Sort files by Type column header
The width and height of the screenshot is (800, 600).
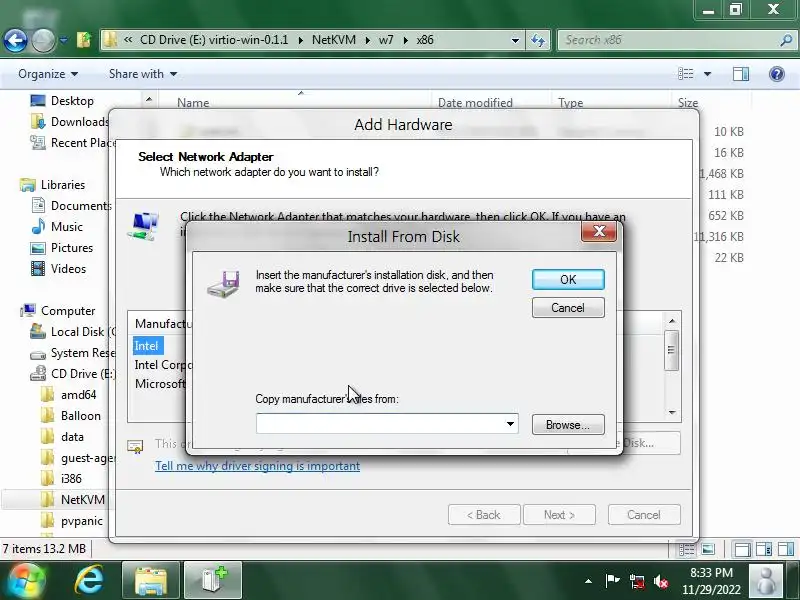coord(570,103)
